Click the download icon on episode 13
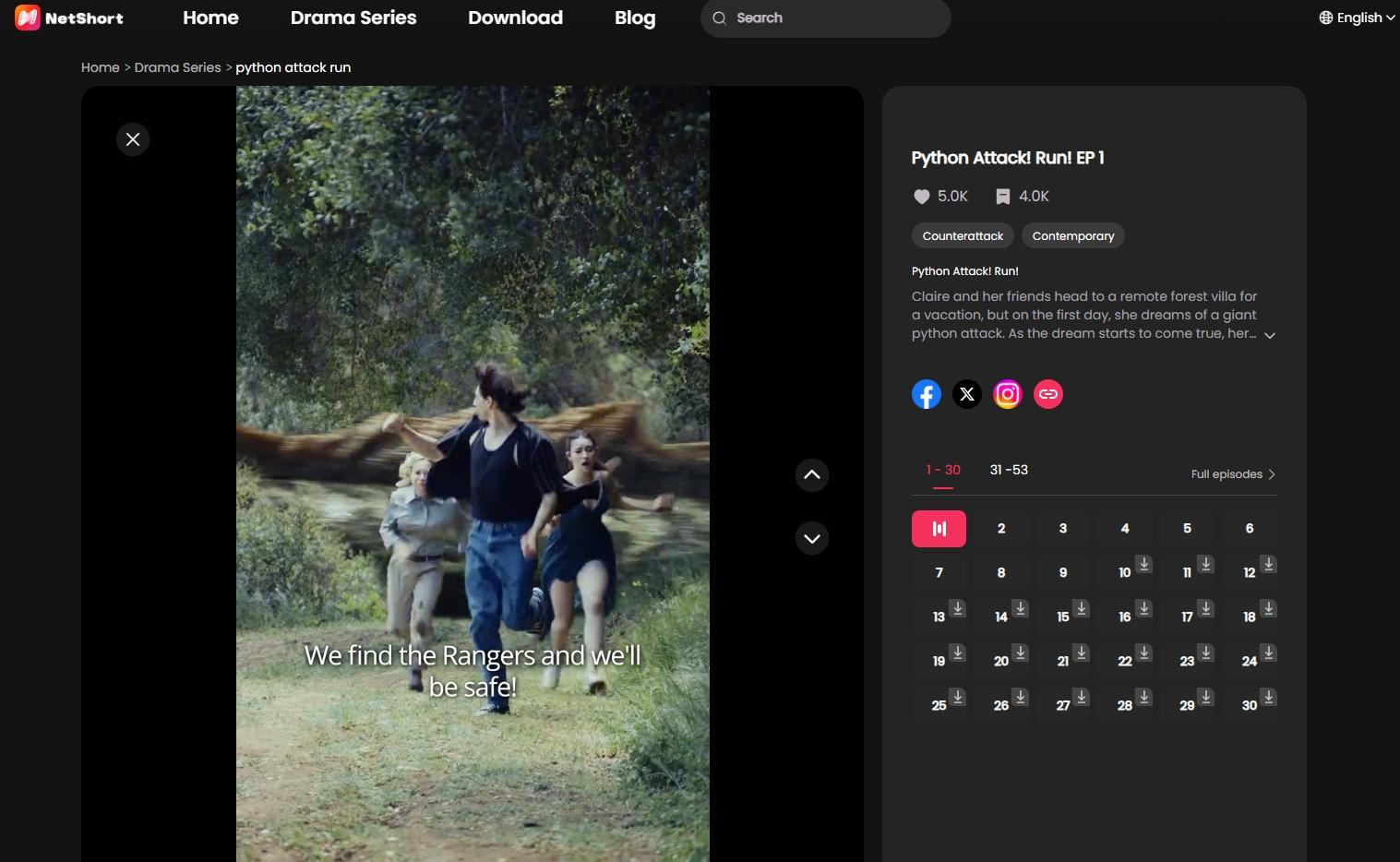 958,607
